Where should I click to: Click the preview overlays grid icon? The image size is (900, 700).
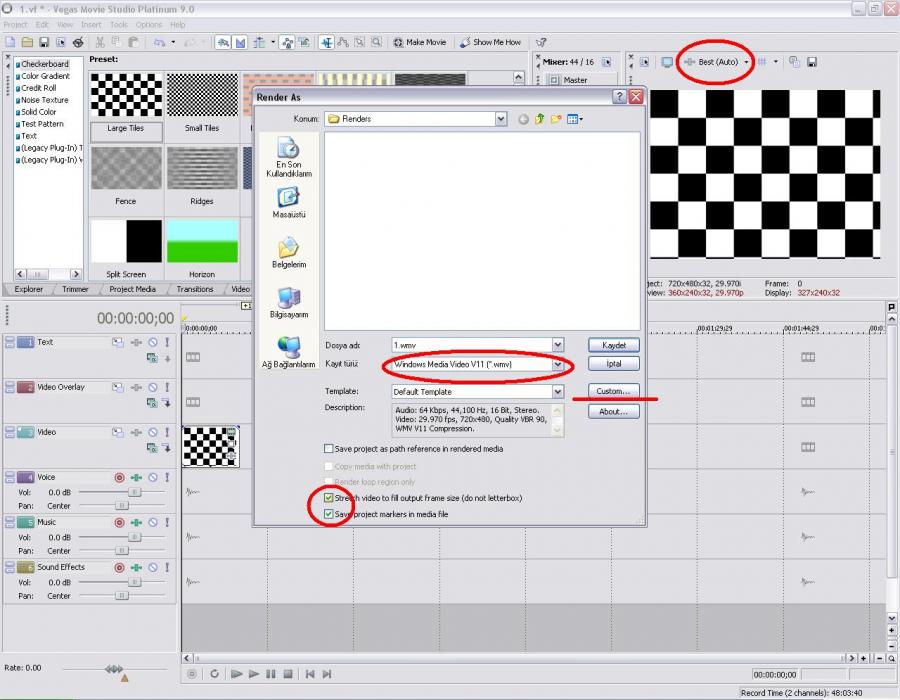pyautogui.click(x=762, y=61)
